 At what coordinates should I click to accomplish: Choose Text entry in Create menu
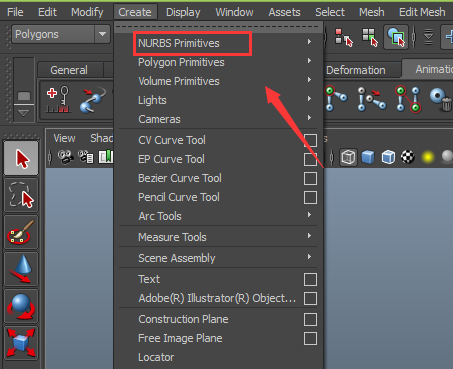click(149, 279)
